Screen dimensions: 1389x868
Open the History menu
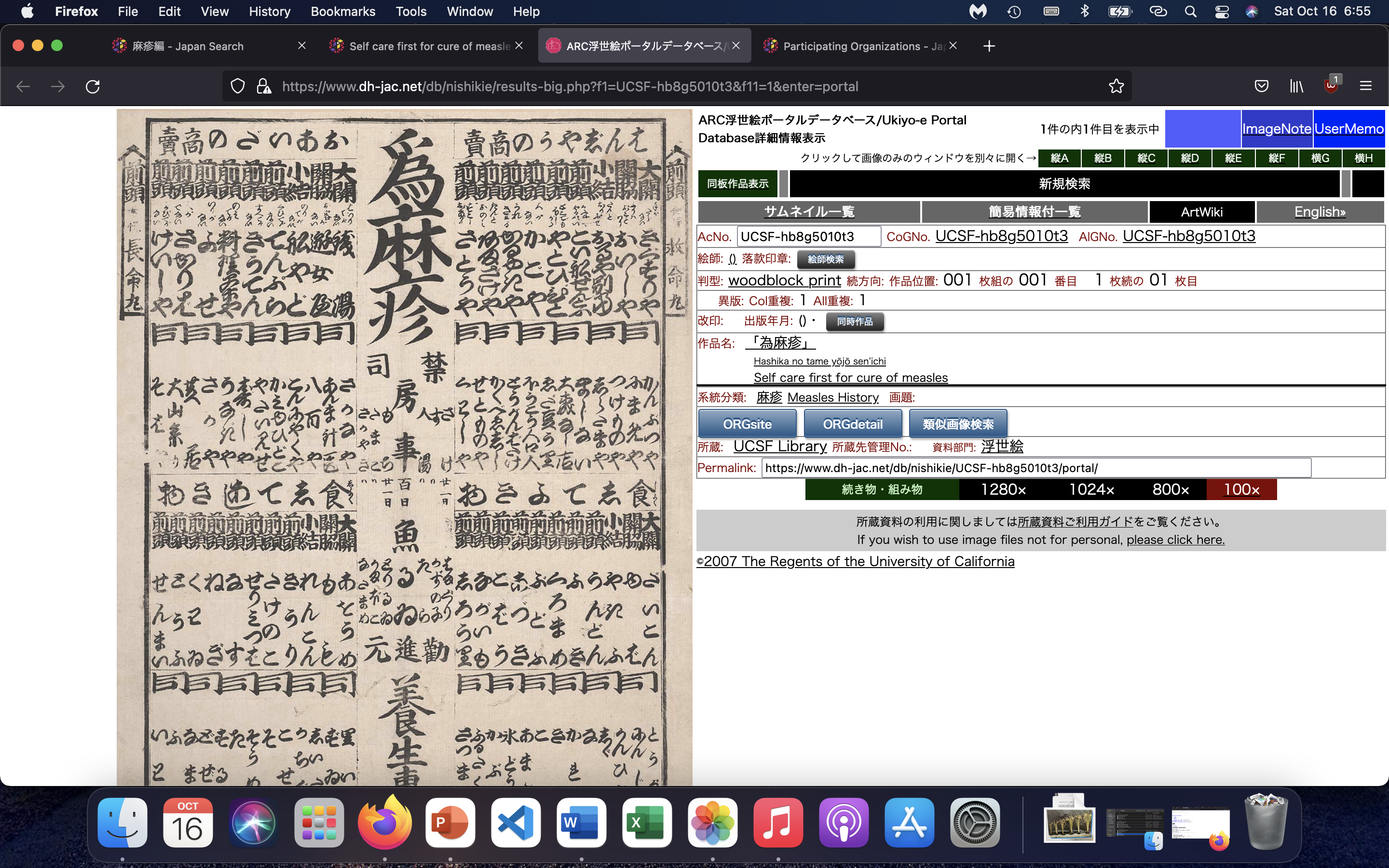(269, 12)
